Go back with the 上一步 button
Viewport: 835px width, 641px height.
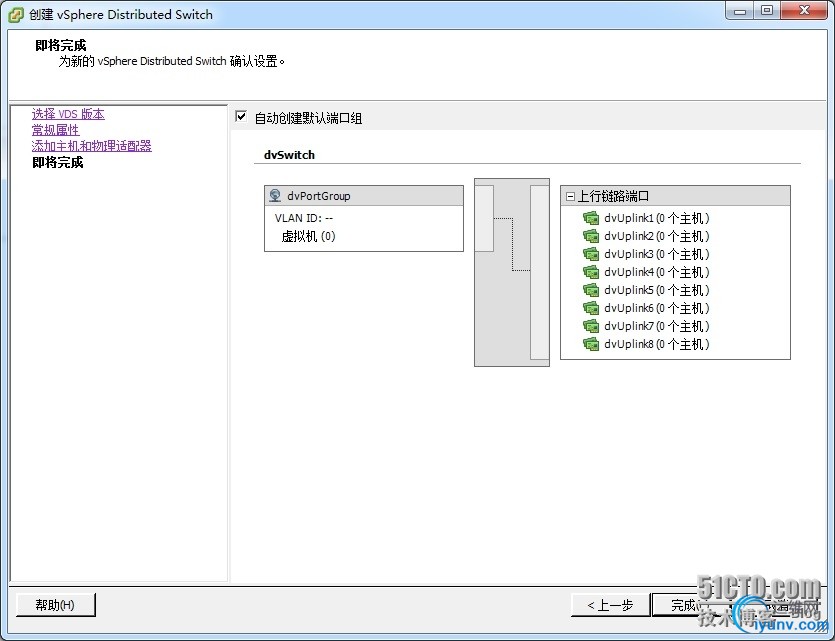610,605
